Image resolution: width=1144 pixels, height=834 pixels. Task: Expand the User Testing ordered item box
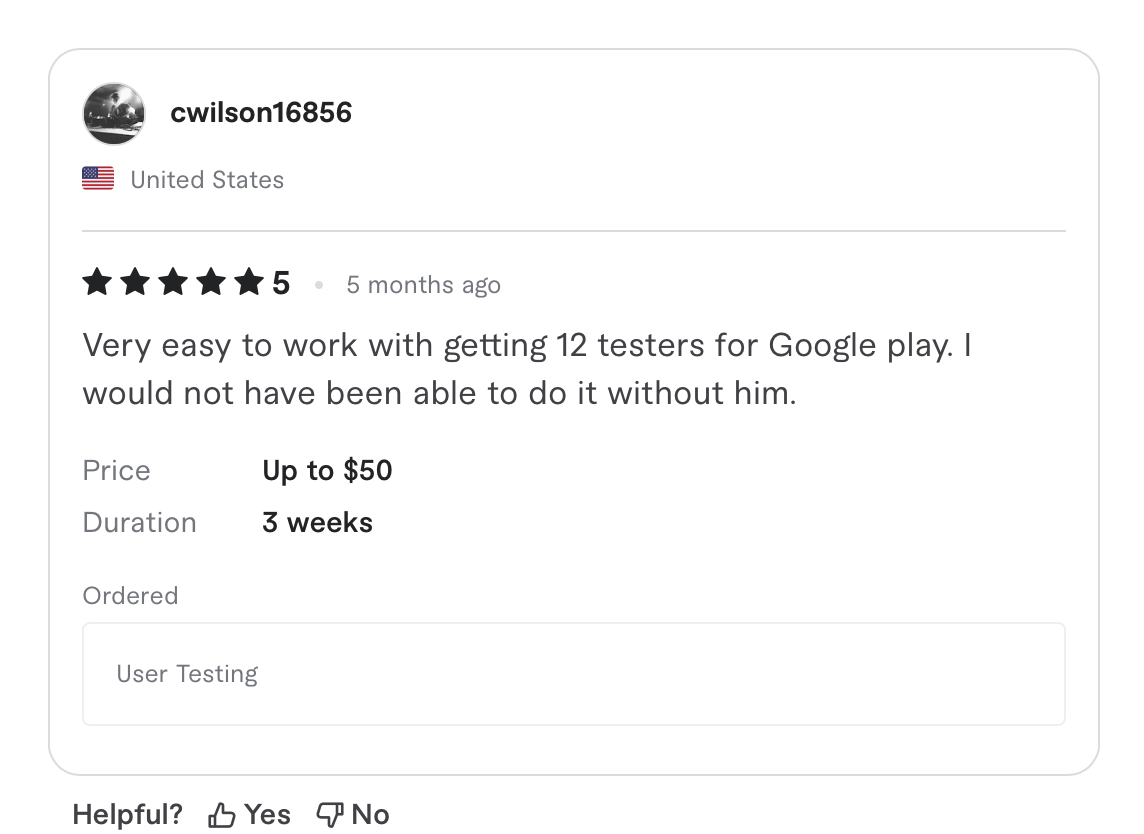point(574,673)
